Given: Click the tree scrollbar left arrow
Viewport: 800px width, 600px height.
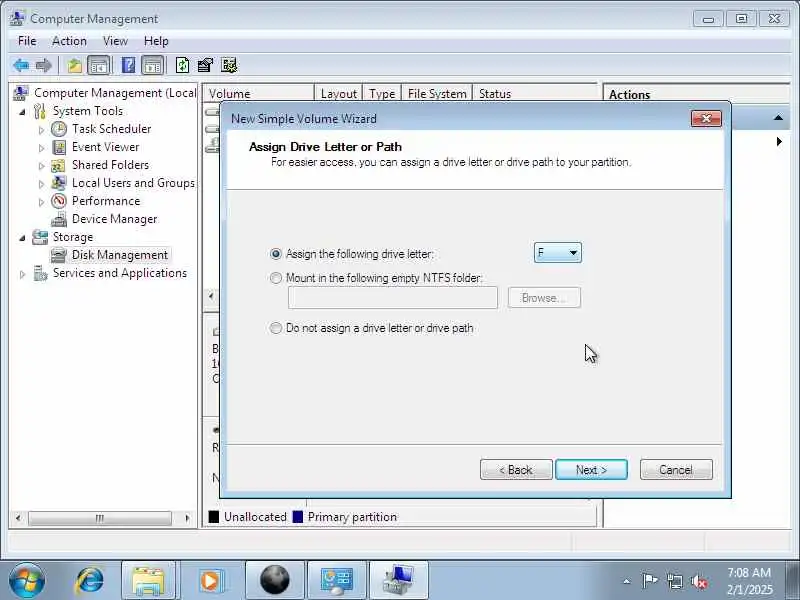Looking at the screenshot, I should click(x=18, y=518).
